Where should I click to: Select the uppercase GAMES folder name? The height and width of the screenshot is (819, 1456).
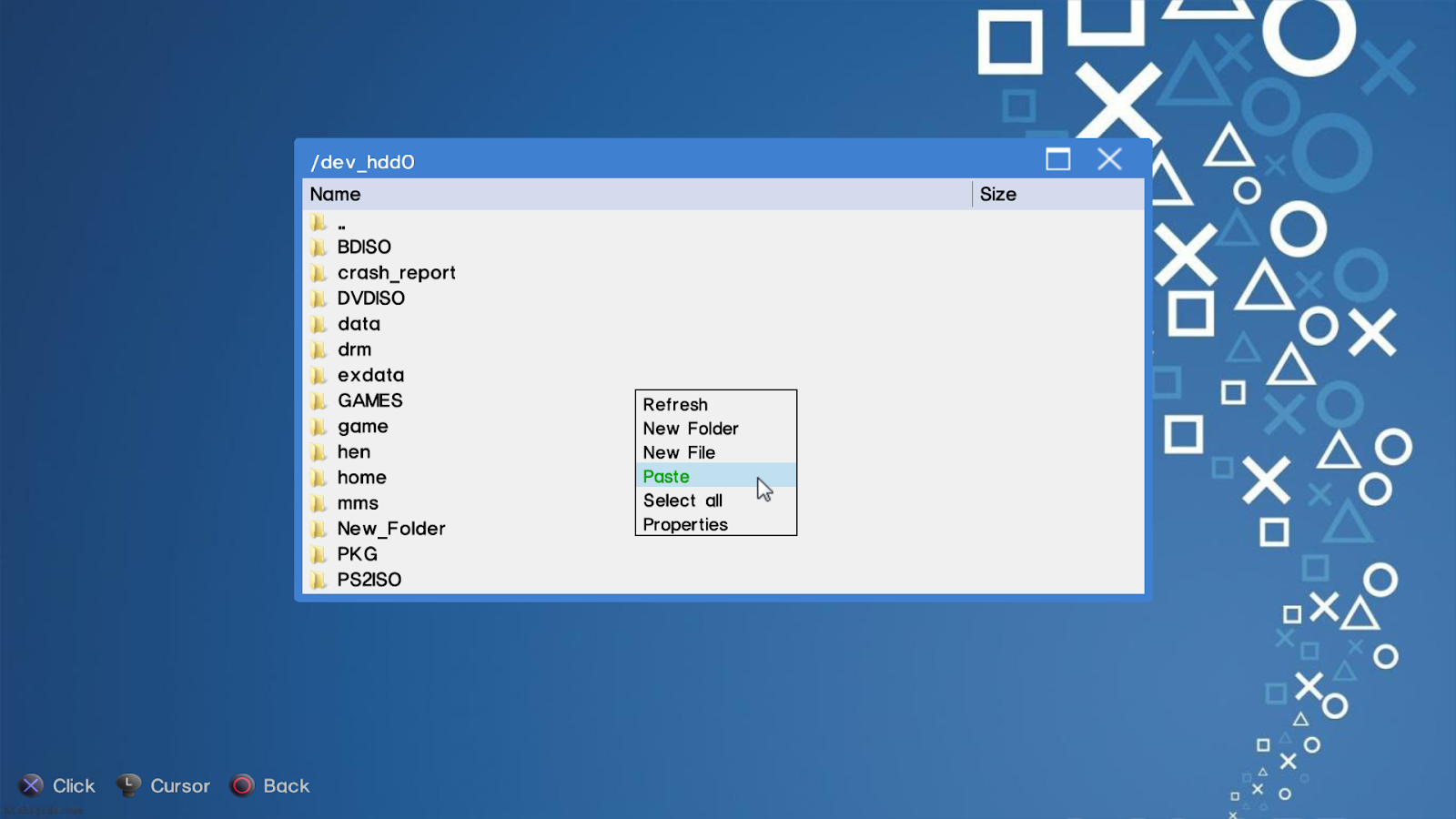point(369,399)
